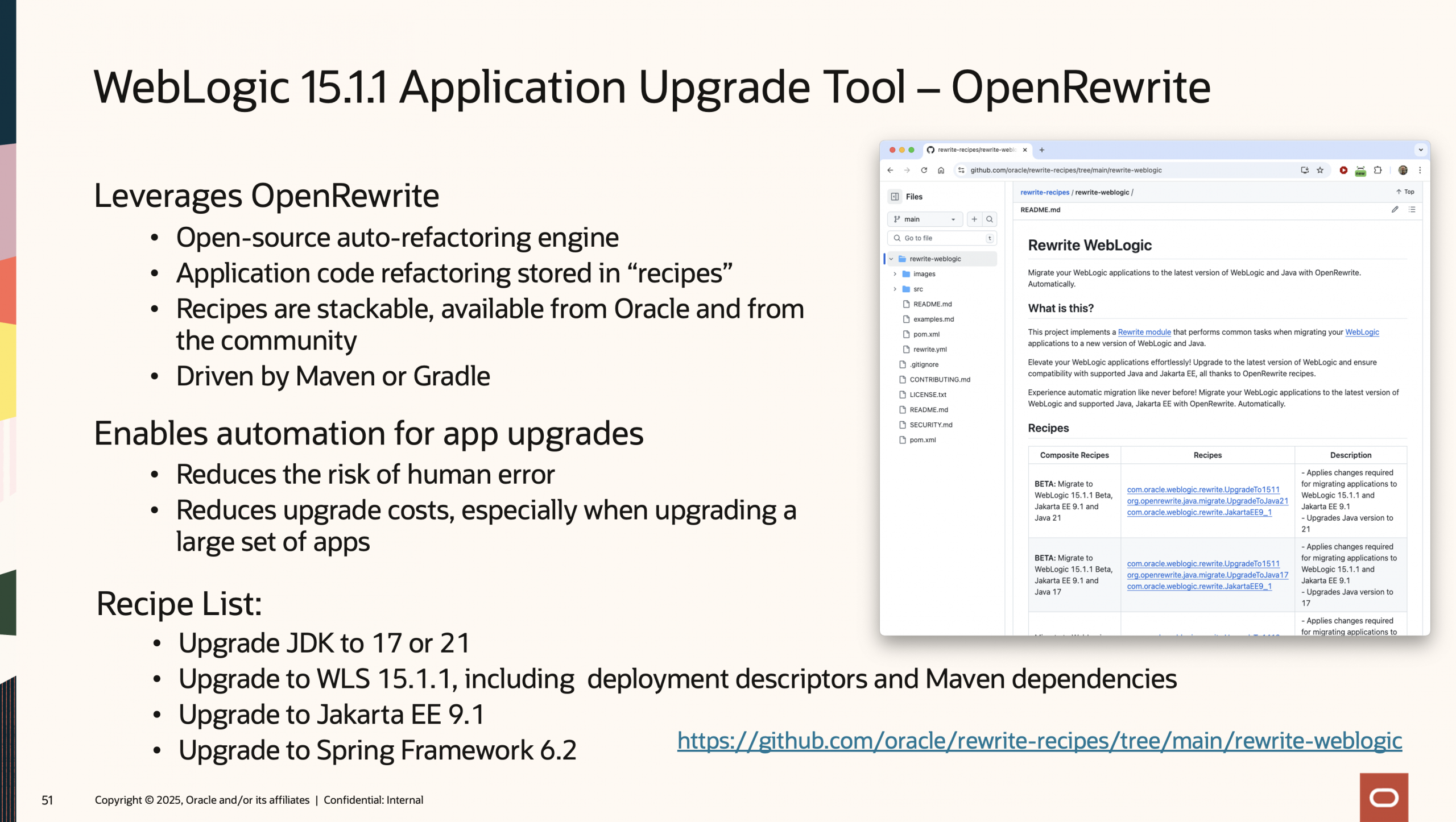Image resolution: width=1456 pixels, height=822 pixels.
Task: Expand the images folder chevron
Action: [x=895, y=274]
